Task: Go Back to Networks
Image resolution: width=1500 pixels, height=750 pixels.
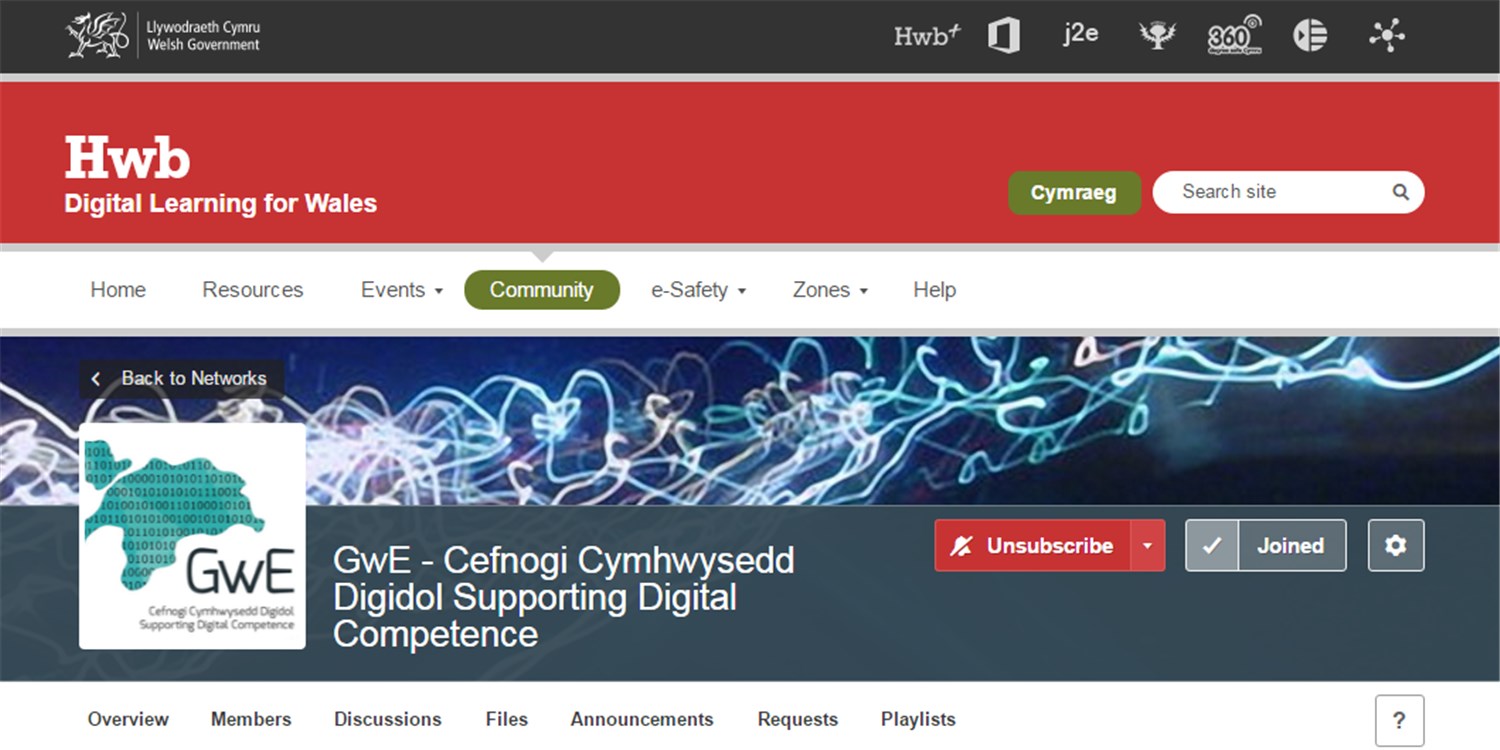Action: [x=181, y=379]
